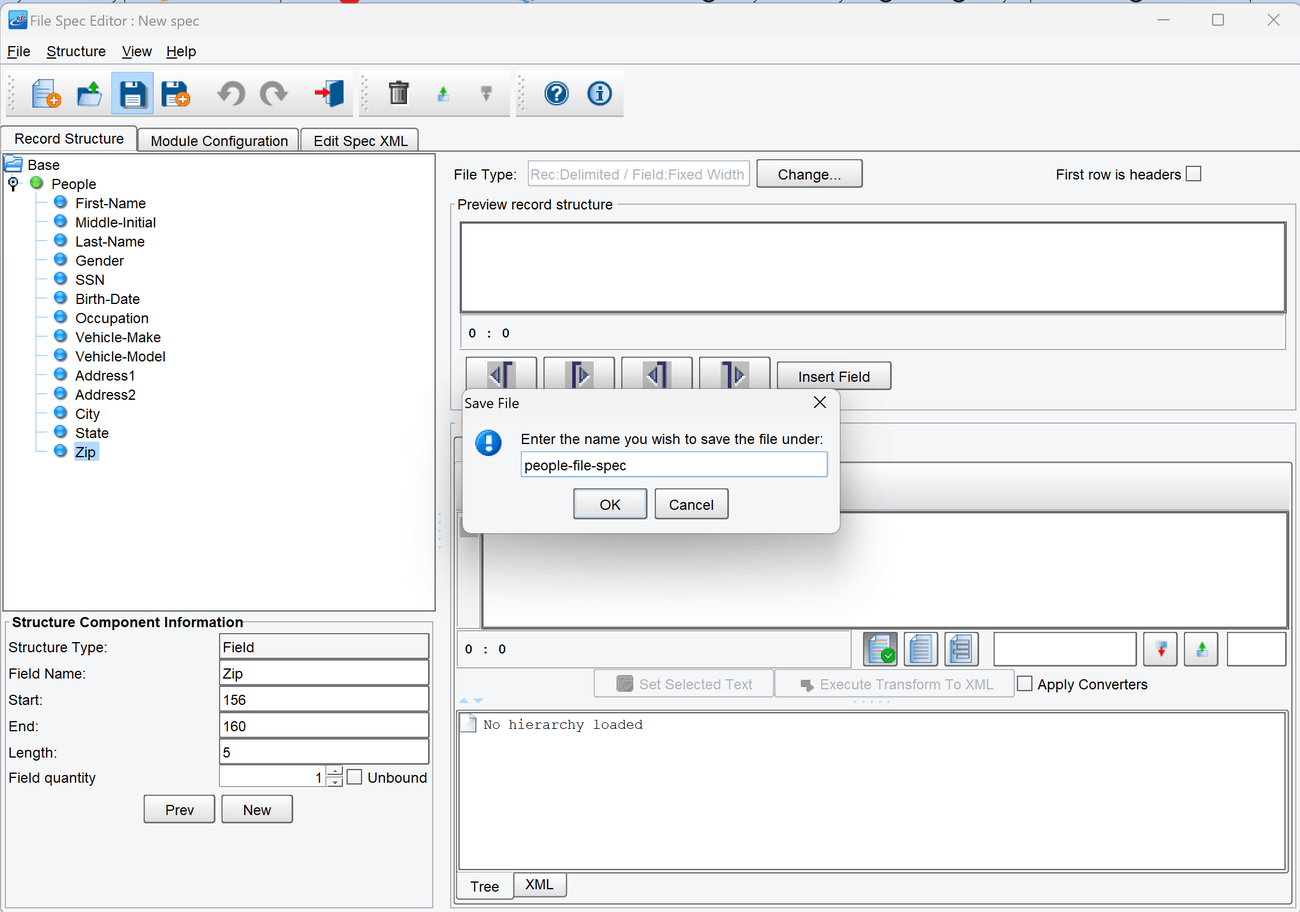The height and width of the screenshot is (912, 1300).
Task: Switch to Edit Spec XML tab
Action: 360,141
